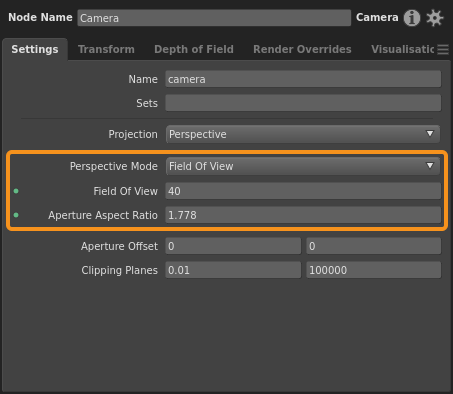Open the tab list hamburger menu
Image resolution: width=453 pixels, height=394 pixels.
[x=443, y=49]
